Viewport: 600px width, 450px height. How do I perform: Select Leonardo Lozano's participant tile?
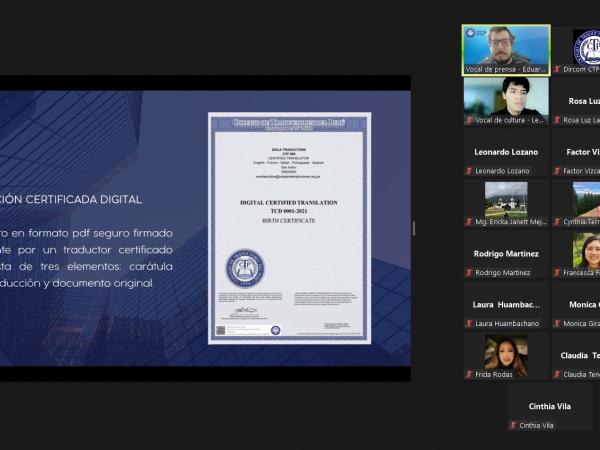coord(506,152)
